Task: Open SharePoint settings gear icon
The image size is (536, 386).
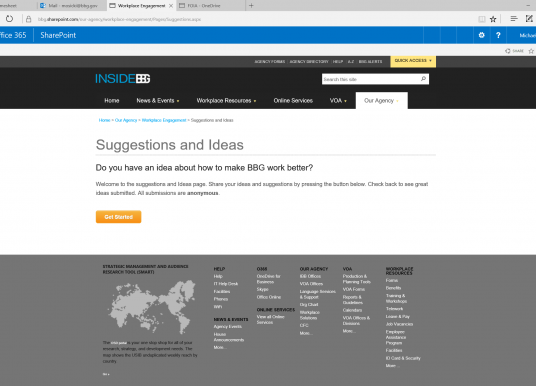Action: (481, 35)
